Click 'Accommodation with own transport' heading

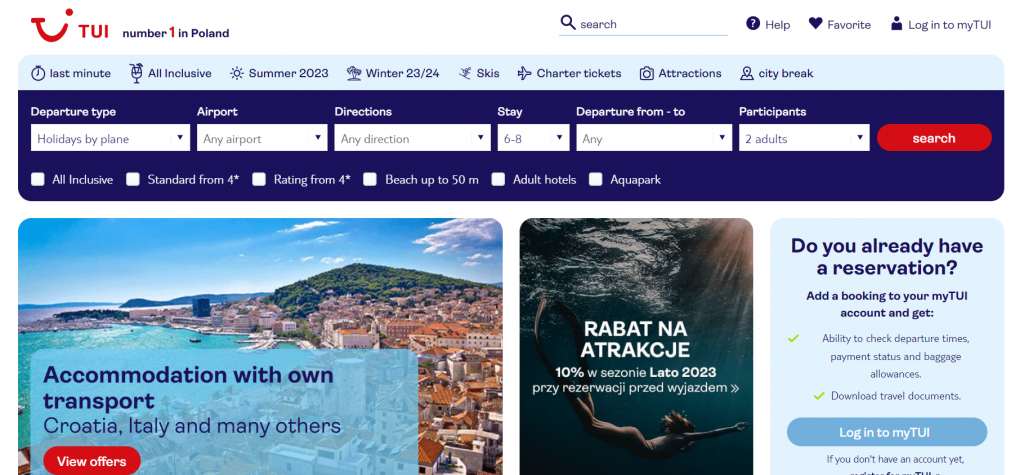pyautogui.click(x=188, y=387)
